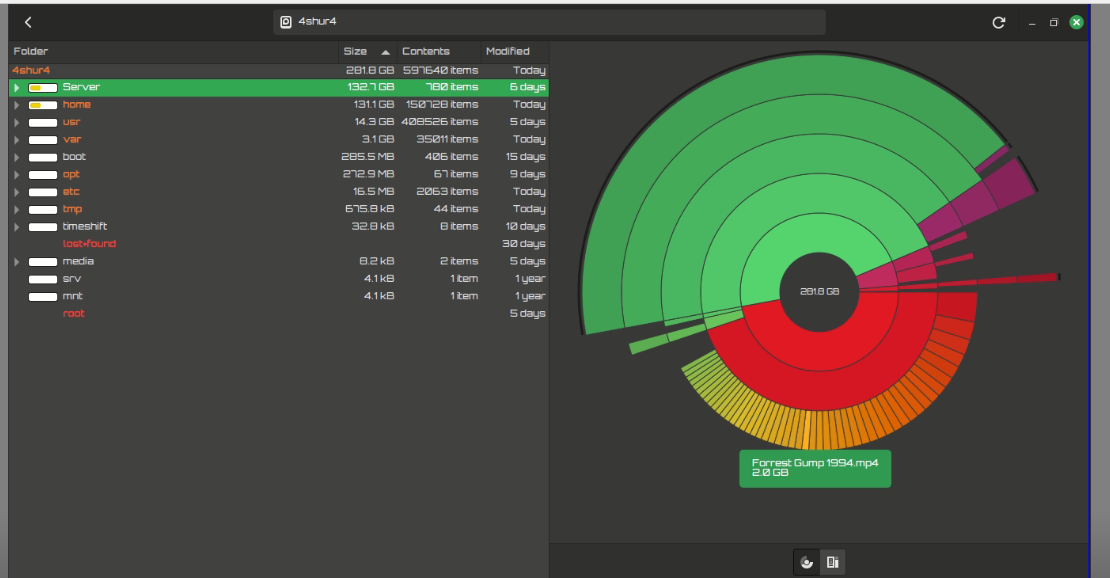Click the "408526 items" contents cell
1110x578 pixels.
pos(440,122)
